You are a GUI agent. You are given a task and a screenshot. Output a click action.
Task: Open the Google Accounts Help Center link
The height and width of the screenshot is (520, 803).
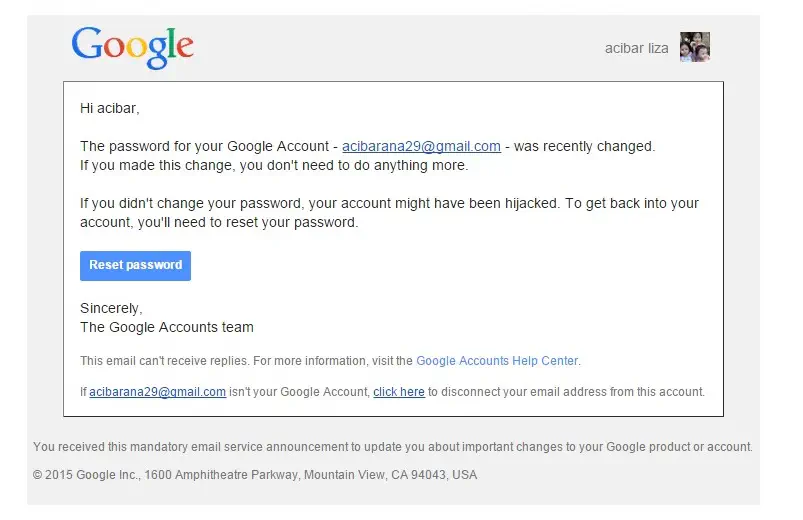(x=497, y=361)
